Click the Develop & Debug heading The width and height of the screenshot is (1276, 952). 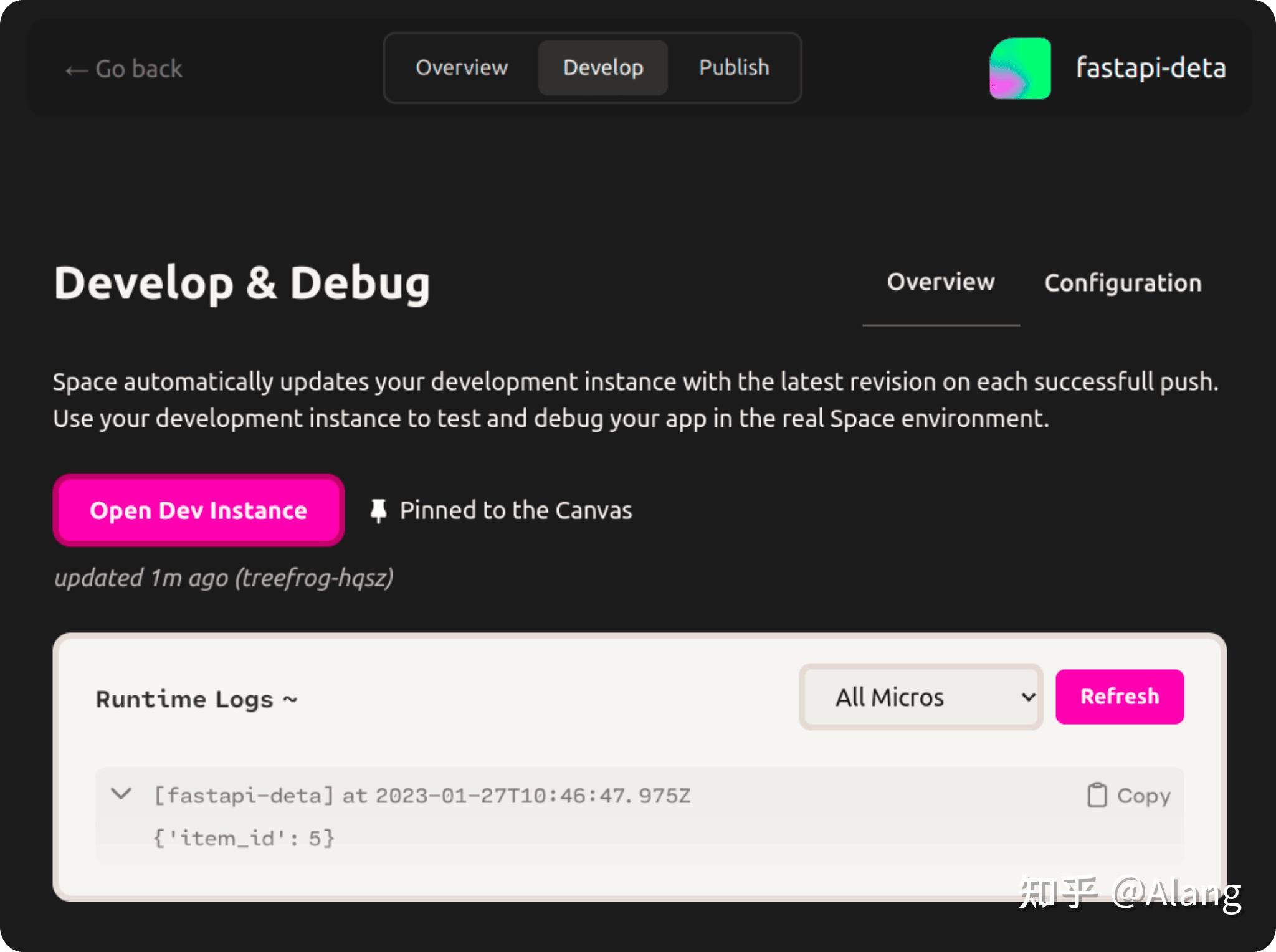tap(242, 283)
